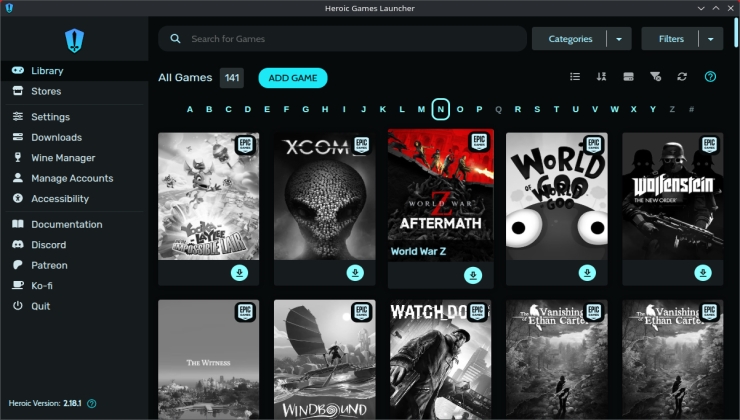Open the Windbound game cover

(x=325, y=359)
